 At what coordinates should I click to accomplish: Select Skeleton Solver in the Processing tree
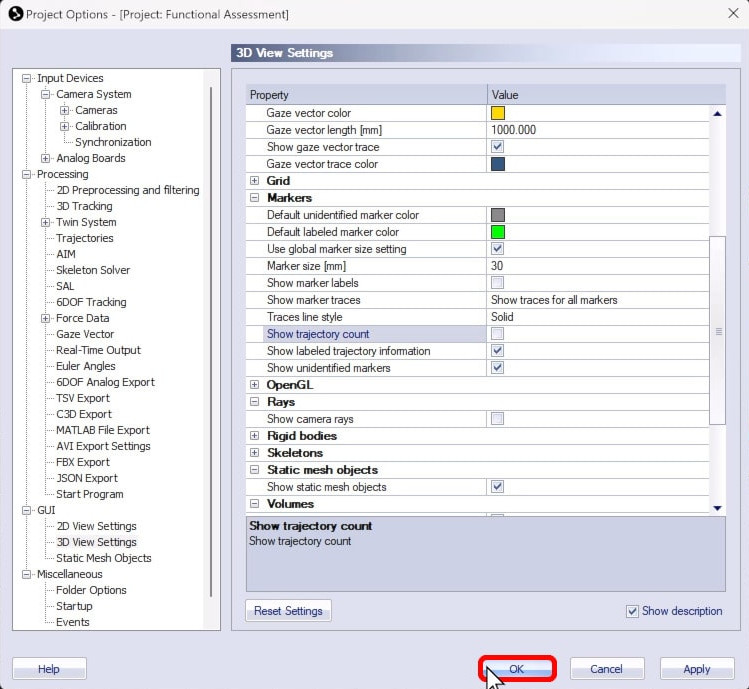(93, 270)
